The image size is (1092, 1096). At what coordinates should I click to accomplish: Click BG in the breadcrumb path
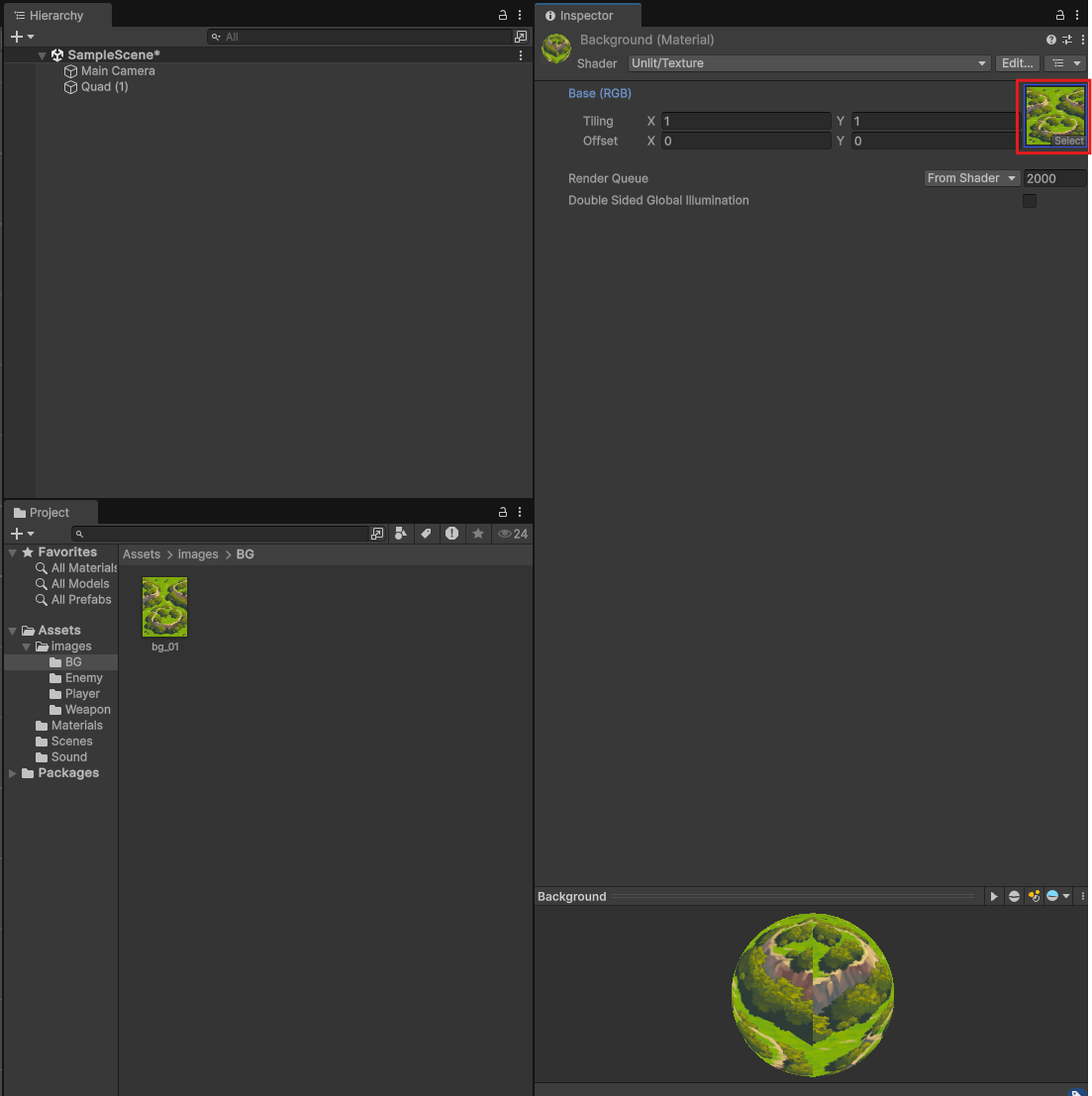pyautogui.click(x=245, y=554)
